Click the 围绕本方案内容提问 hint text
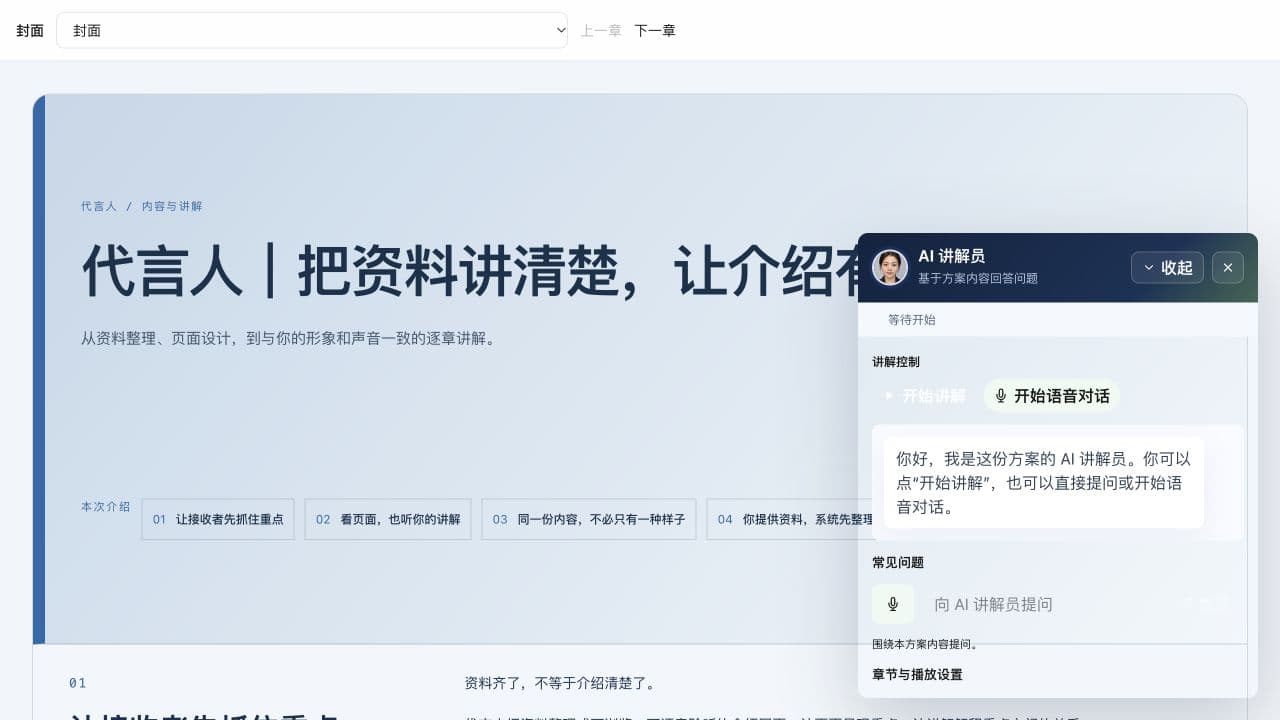 925,644
